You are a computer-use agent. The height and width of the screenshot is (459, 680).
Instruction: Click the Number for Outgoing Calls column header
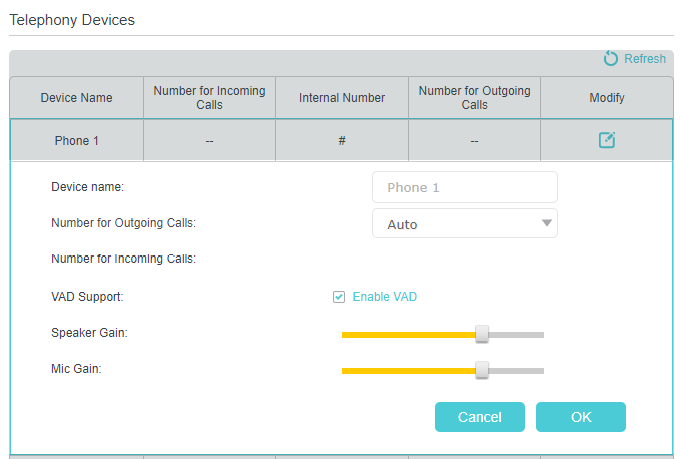click(x=474, y=98)
